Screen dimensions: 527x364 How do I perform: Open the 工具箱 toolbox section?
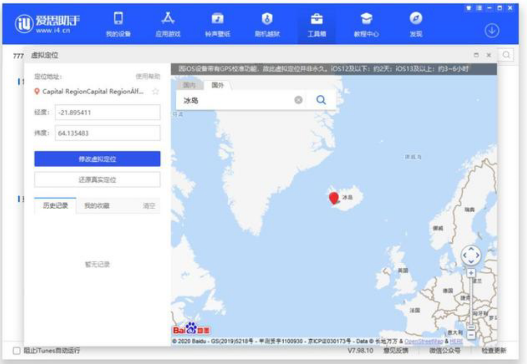pyautogui.click(x=317, y=24)
